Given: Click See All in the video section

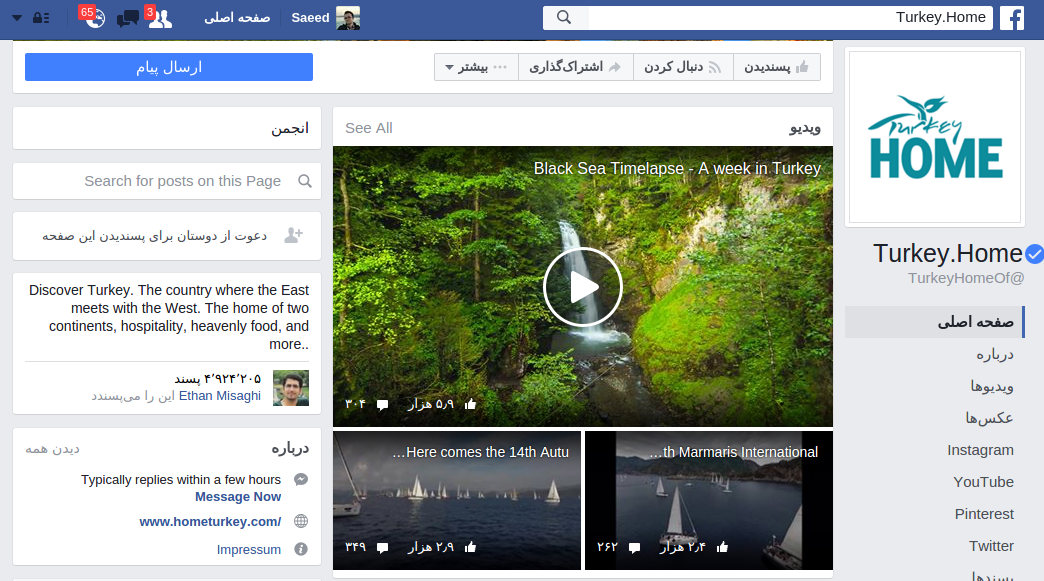Looking at the screenshot, I should tap(369, 128).
